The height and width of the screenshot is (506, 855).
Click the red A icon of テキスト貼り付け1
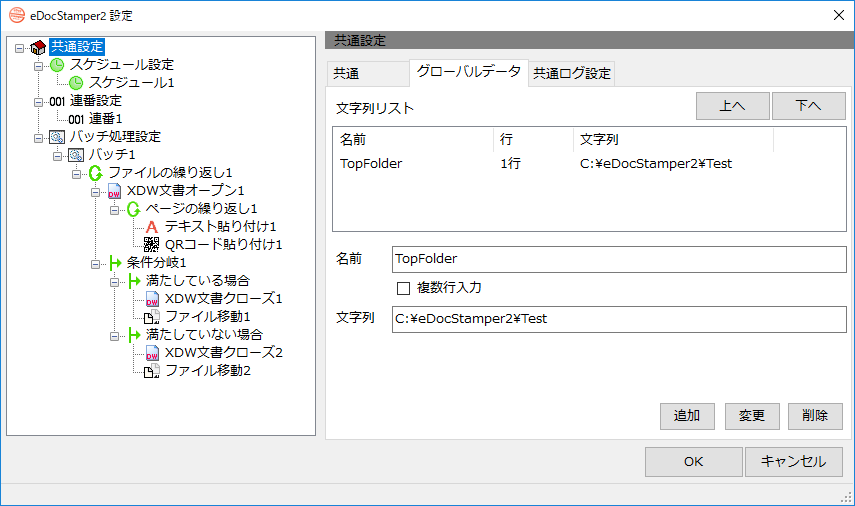[152, 227]
